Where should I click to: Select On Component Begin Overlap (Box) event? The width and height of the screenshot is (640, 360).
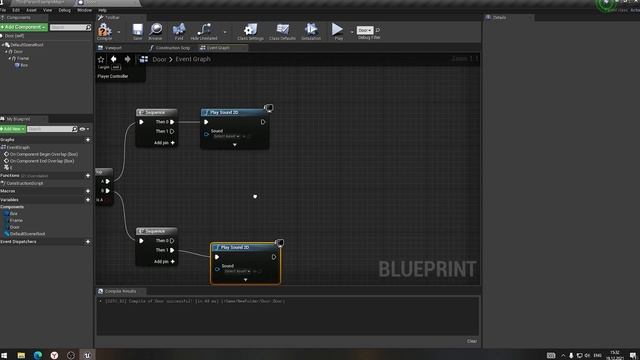pyautogui.click(x=44, y=154)
